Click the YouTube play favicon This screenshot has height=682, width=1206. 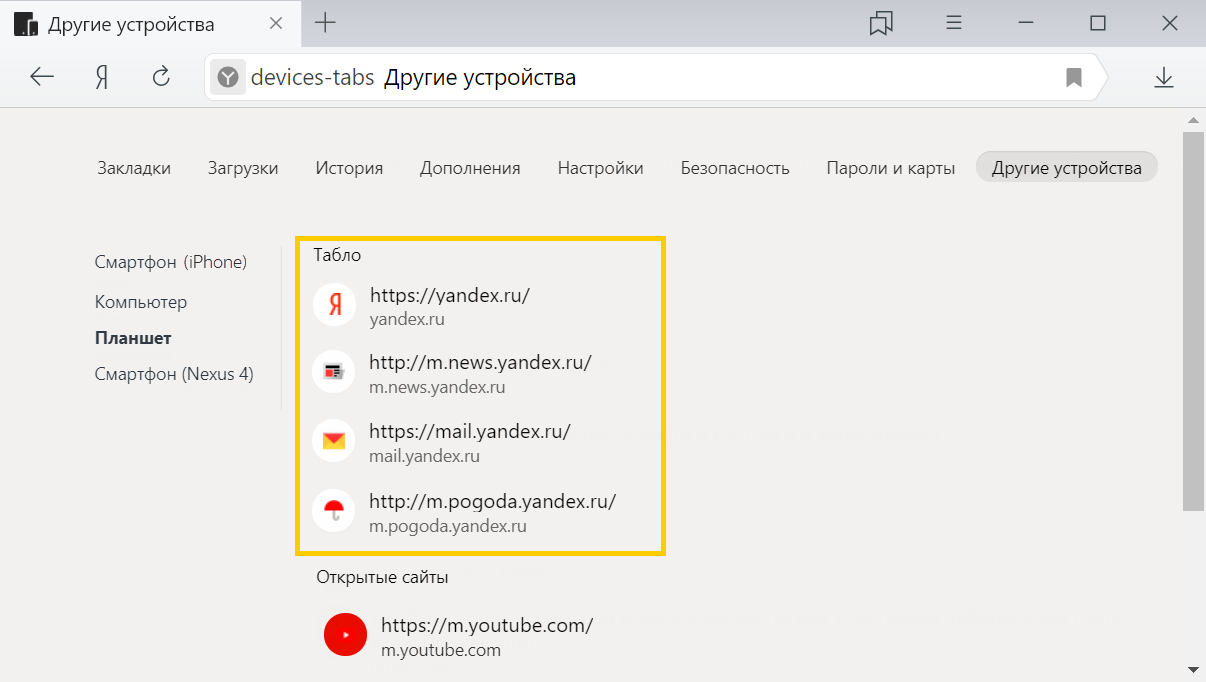[346, 634]
